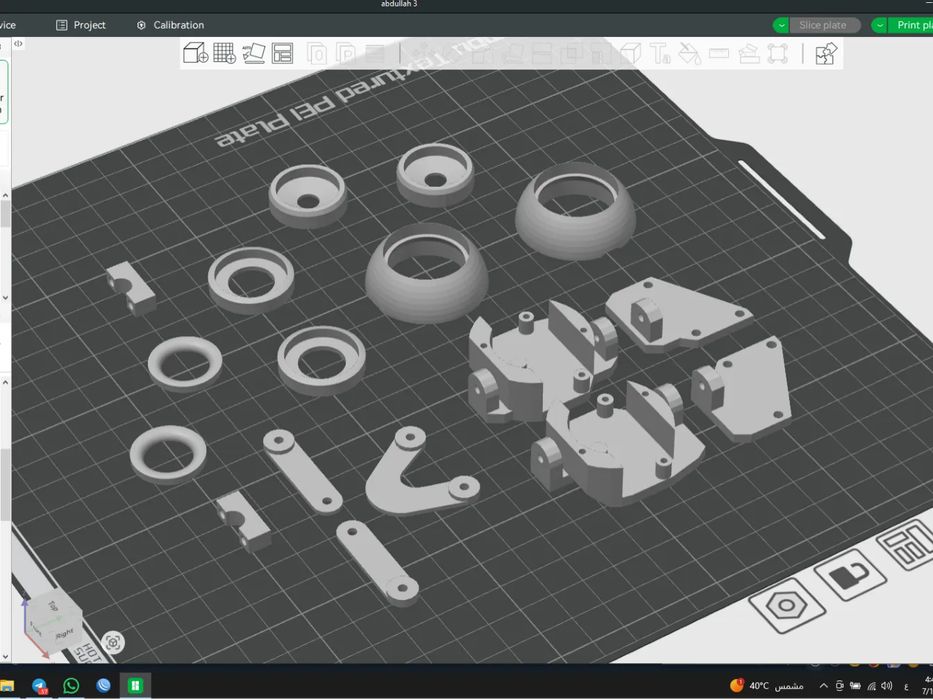933x700 pixels.
Task: Select the Color painting bucket tool
Action: coord(690,54)
